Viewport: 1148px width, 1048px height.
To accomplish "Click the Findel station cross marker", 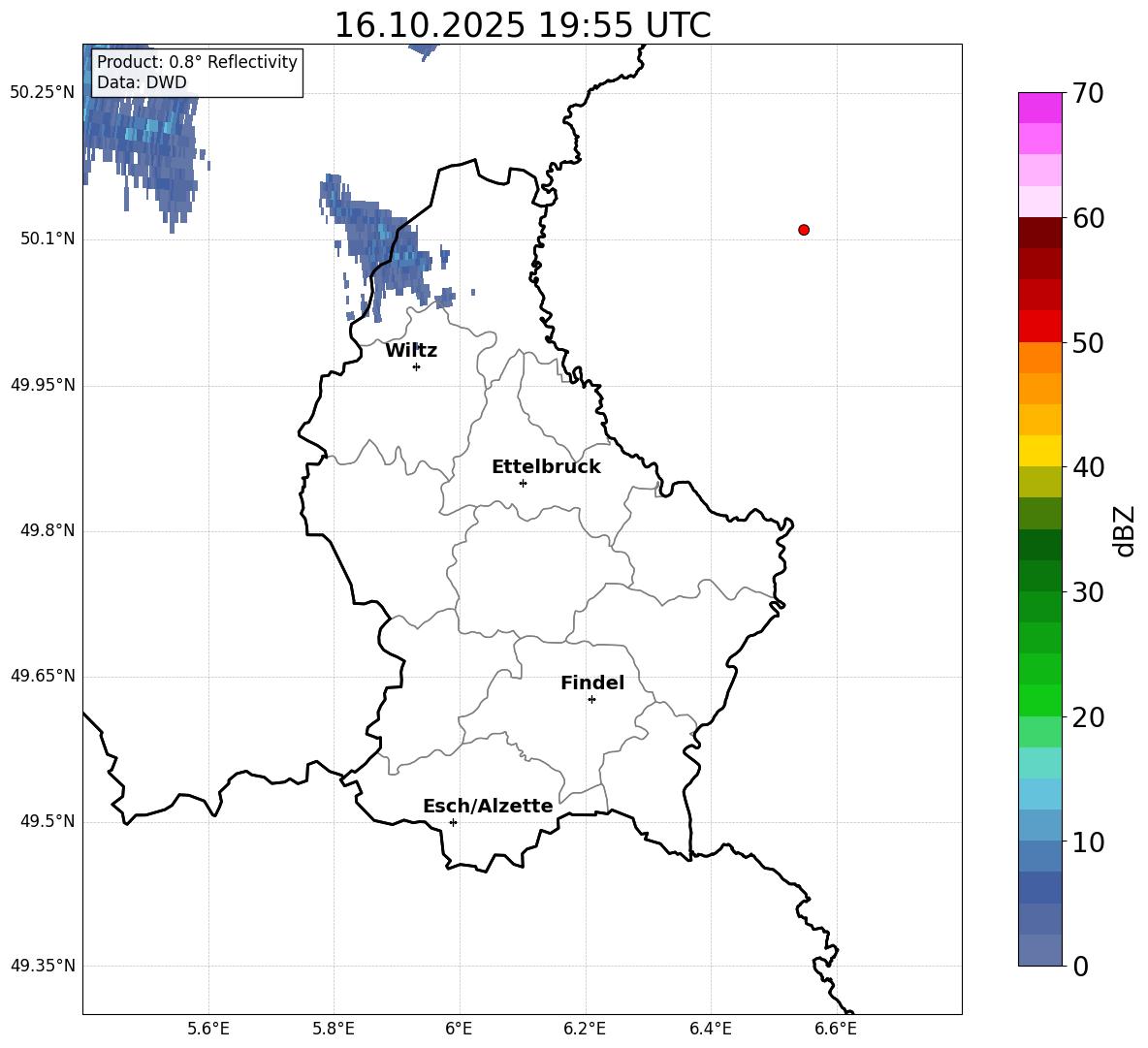I will pyautogui.click(x=591, y=700).
